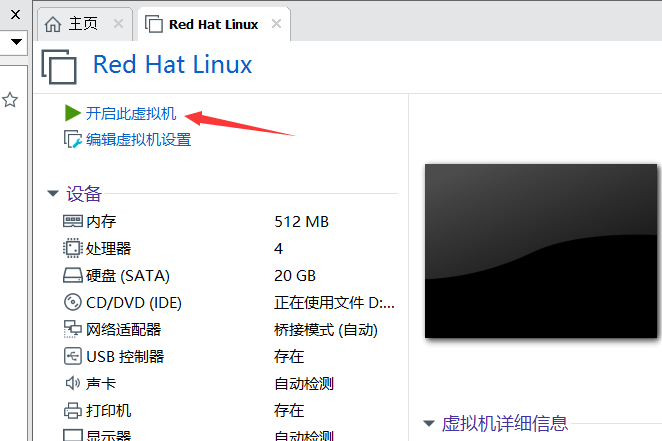The image size is (662, 441).
Task: Click the 设备 section heading
Action: coord(84,194)
